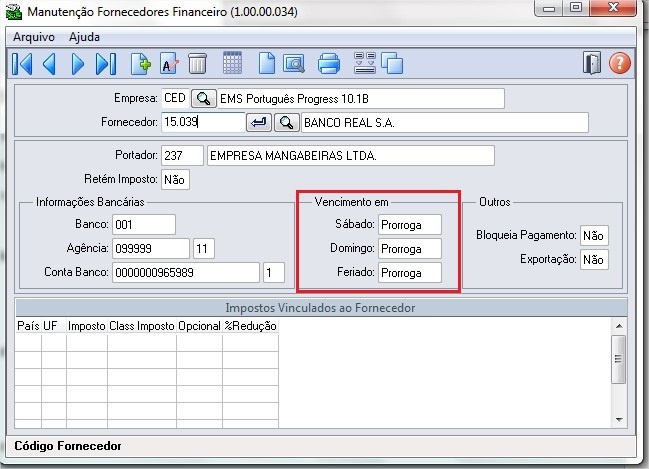Viewport: 649px width, 469px height.
Task: Click the %Redução column header
Action: pyautogui.click(x=250, y=326)
